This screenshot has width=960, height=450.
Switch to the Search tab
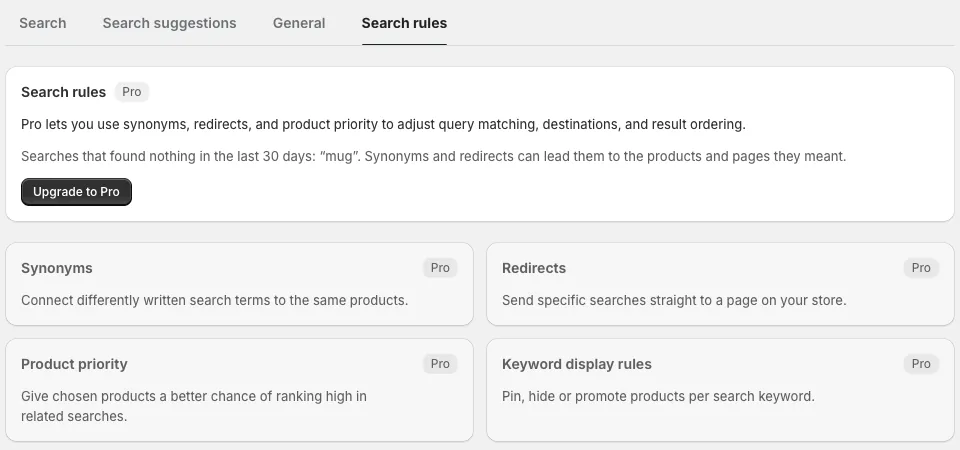[42, 23]
